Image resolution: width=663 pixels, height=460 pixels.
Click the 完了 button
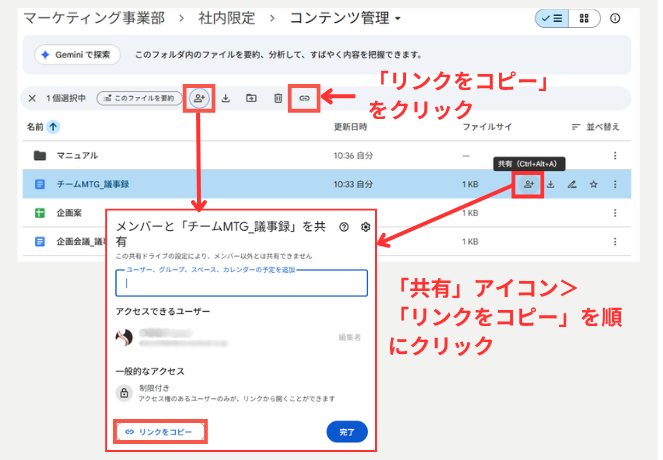coord(347,432)
